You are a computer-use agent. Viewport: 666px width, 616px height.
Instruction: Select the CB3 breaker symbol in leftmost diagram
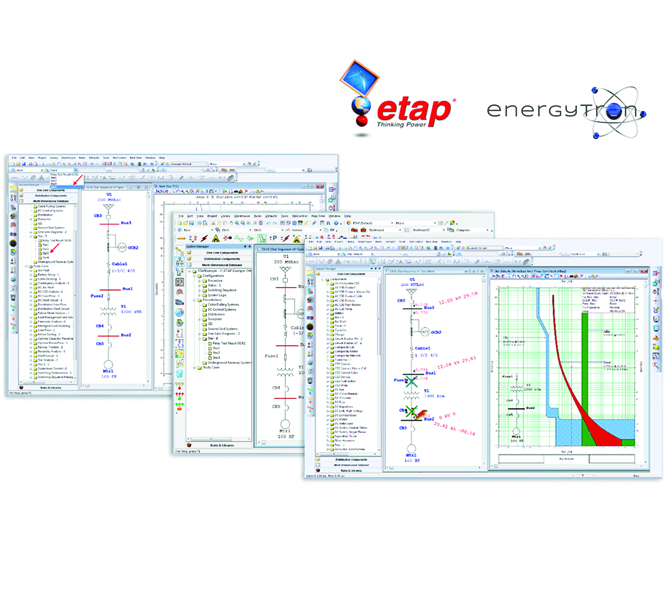click(x=110, y=217)
